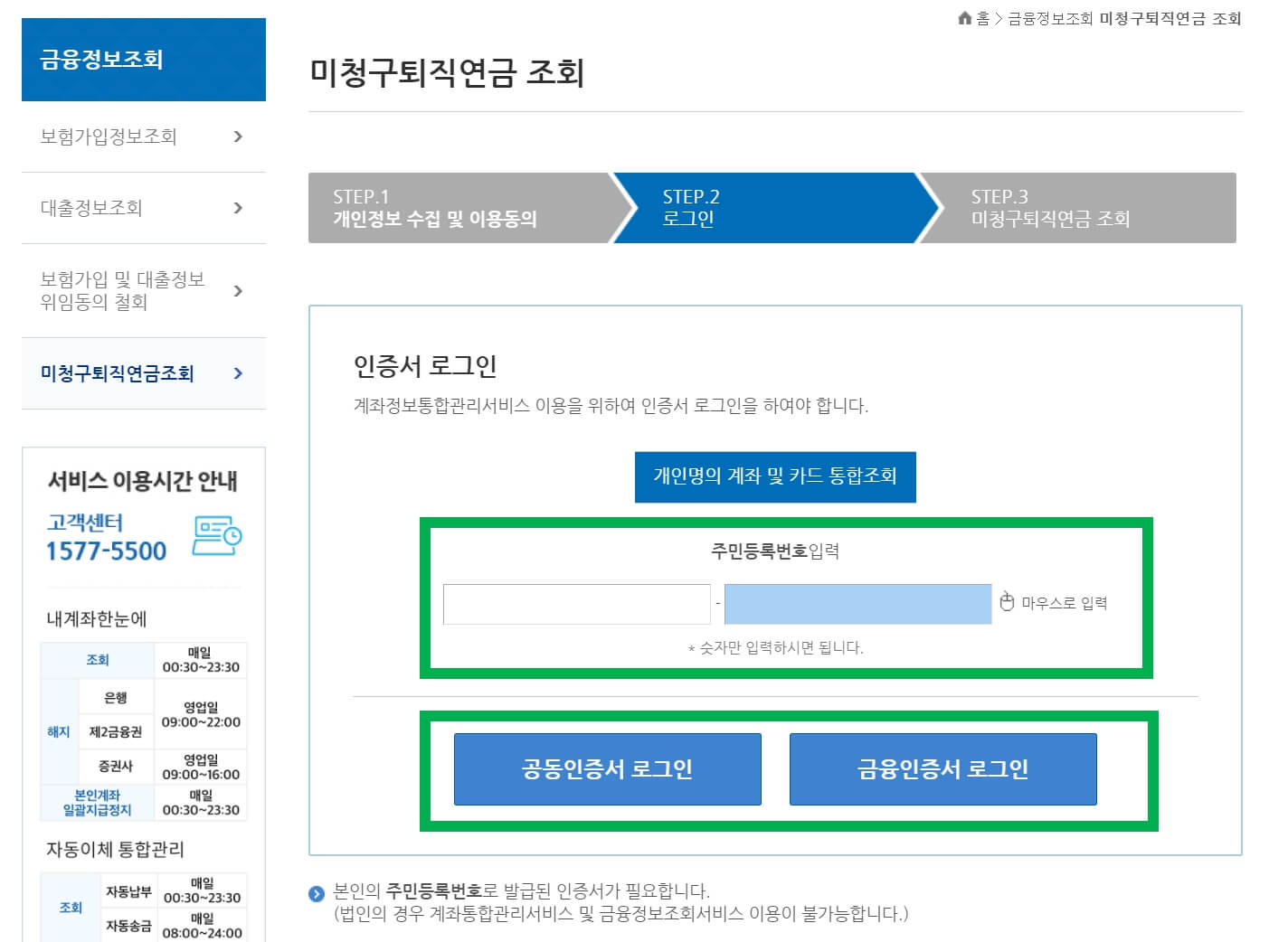
Task: Click the front 주민등록번호 input box
Action: [x=576, y=602]
